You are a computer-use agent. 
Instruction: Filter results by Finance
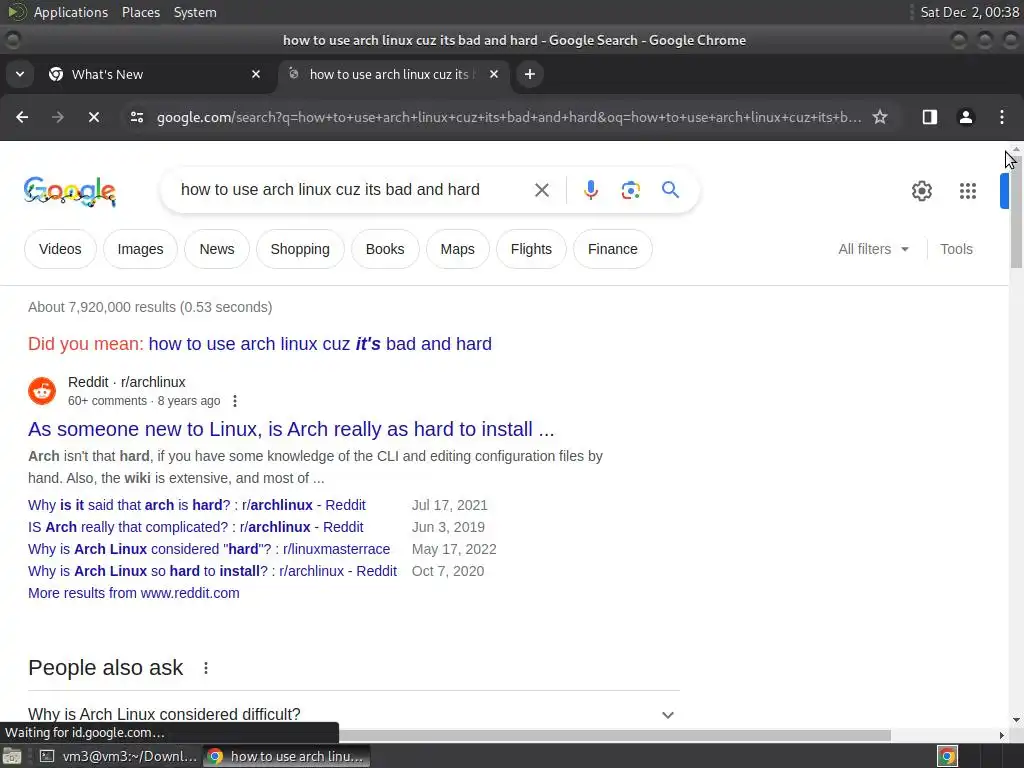(x=613, y=249)
